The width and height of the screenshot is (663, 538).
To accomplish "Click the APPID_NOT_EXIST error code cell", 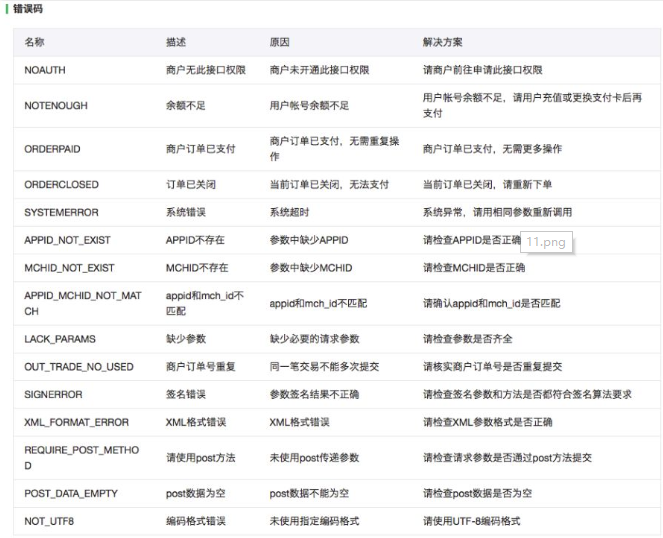I will click(67, 240).
